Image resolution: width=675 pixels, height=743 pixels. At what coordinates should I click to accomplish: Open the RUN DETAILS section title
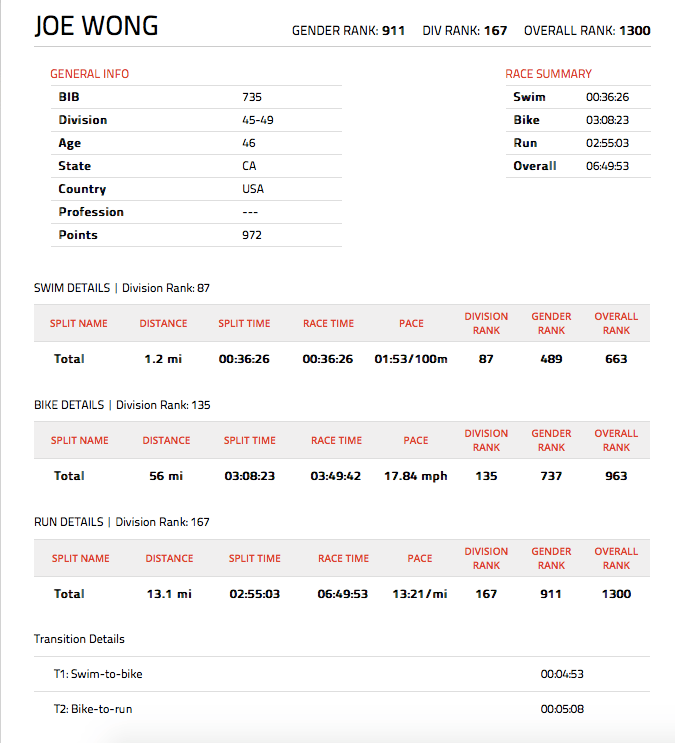pyautogui.click(x=68, y=522)
